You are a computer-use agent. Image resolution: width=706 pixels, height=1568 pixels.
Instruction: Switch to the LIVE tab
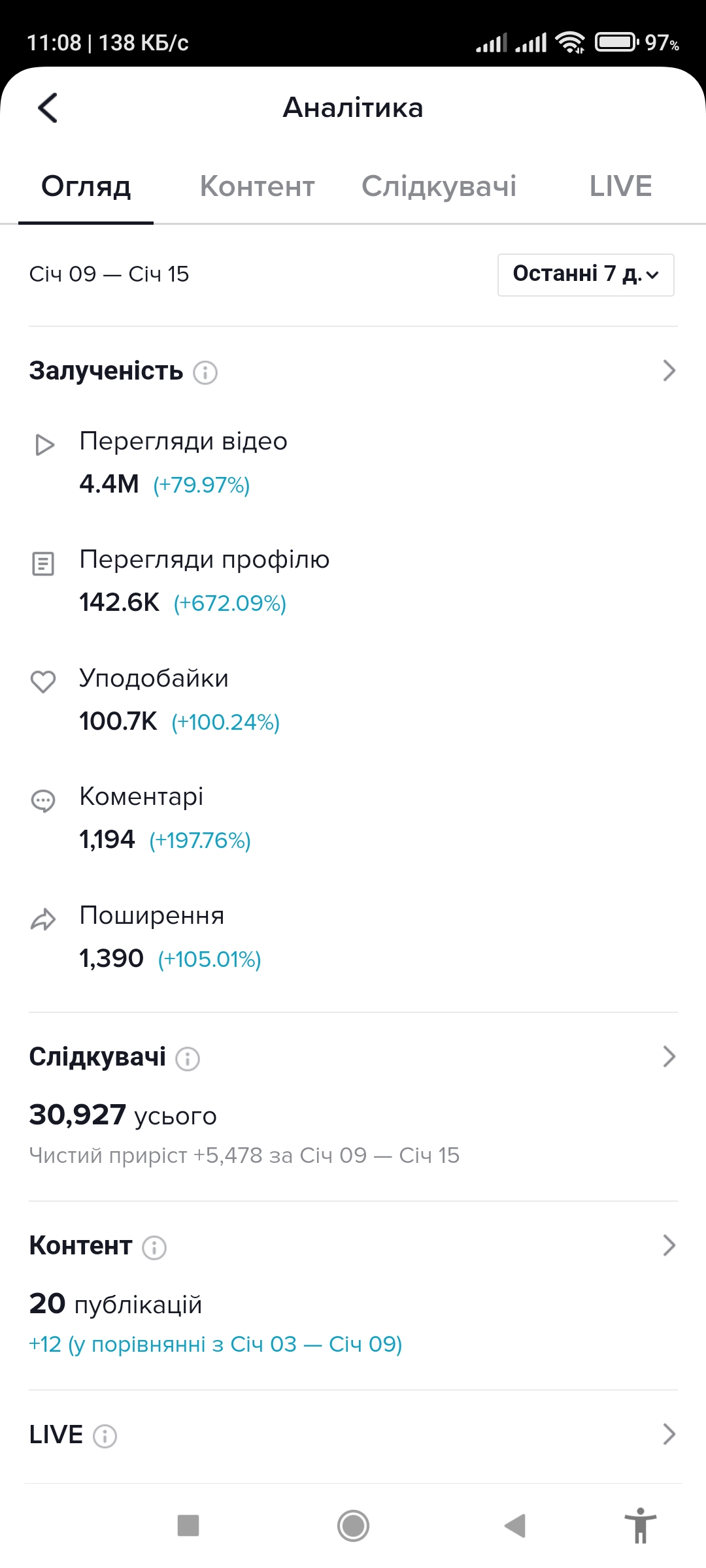[x=620, y=186]
